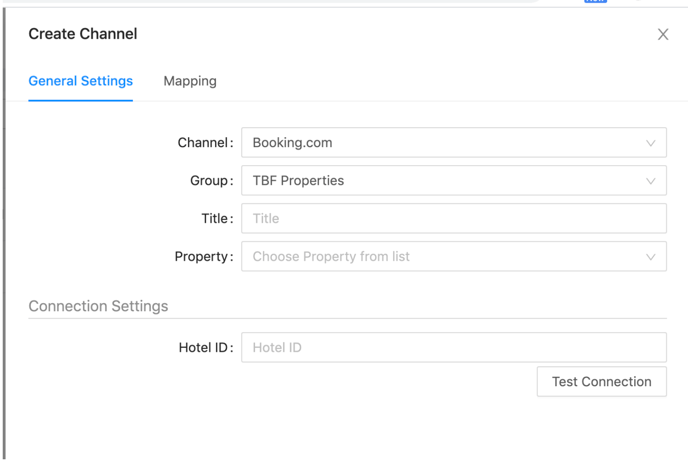Click the blue badge above the dialog
The image size is (688, 462).
click(595, 1)
